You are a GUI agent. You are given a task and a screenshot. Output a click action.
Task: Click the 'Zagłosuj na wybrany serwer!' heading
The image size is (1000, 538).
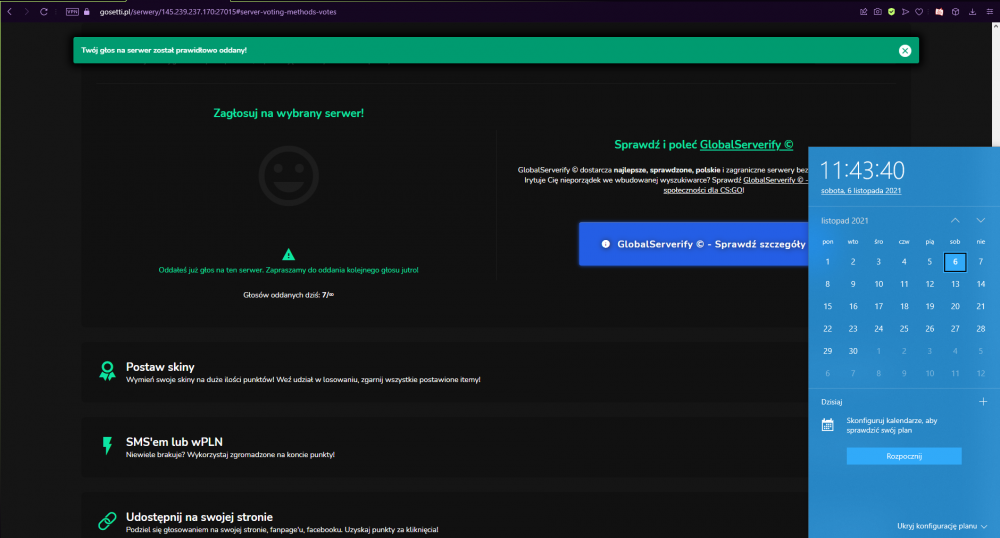tap(288, 113)
